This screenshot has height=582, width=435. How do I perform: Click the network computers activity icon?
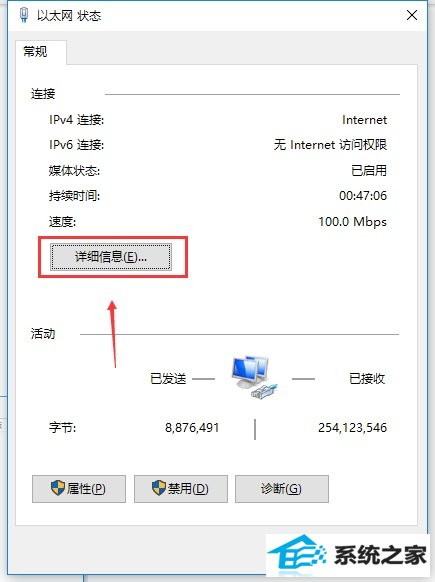tap(254, 377)
